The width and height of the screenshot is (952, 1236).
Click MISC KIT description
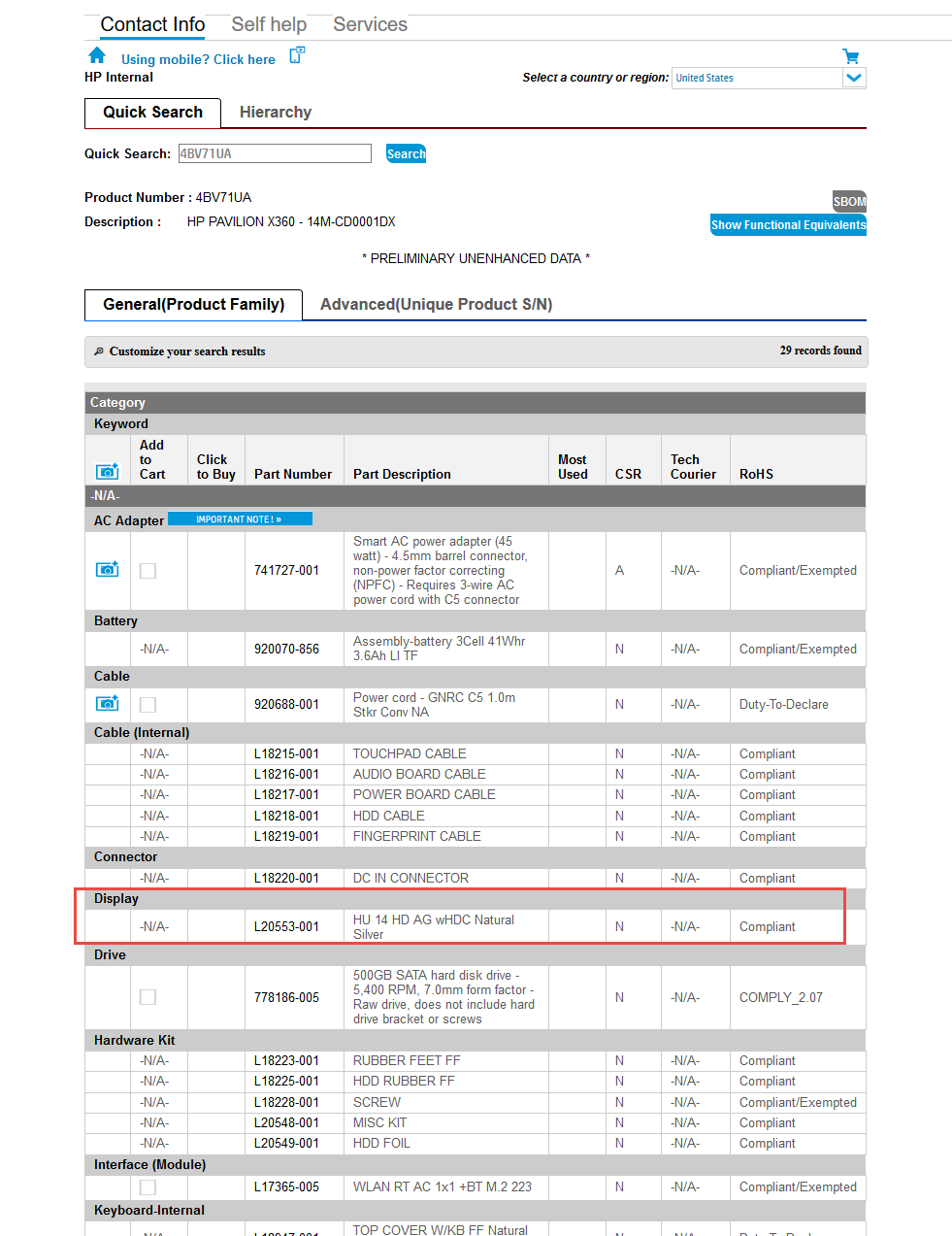(x=379, y=1122)
